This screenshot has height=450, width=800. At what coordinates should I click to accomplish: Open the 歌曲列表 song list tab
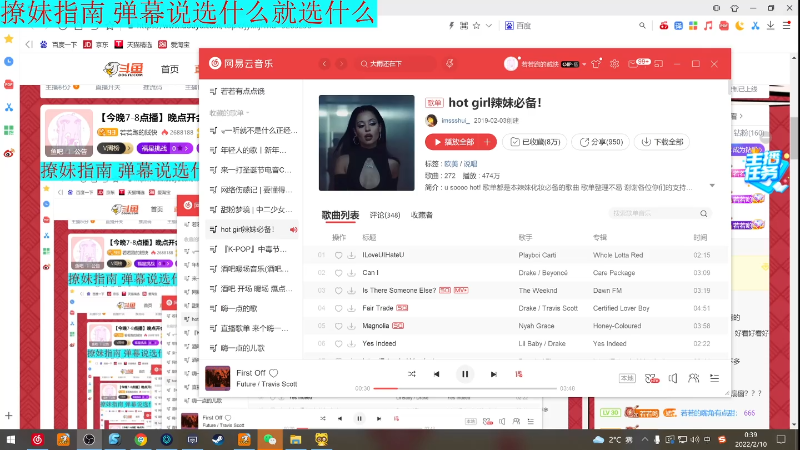coord(340,215)
